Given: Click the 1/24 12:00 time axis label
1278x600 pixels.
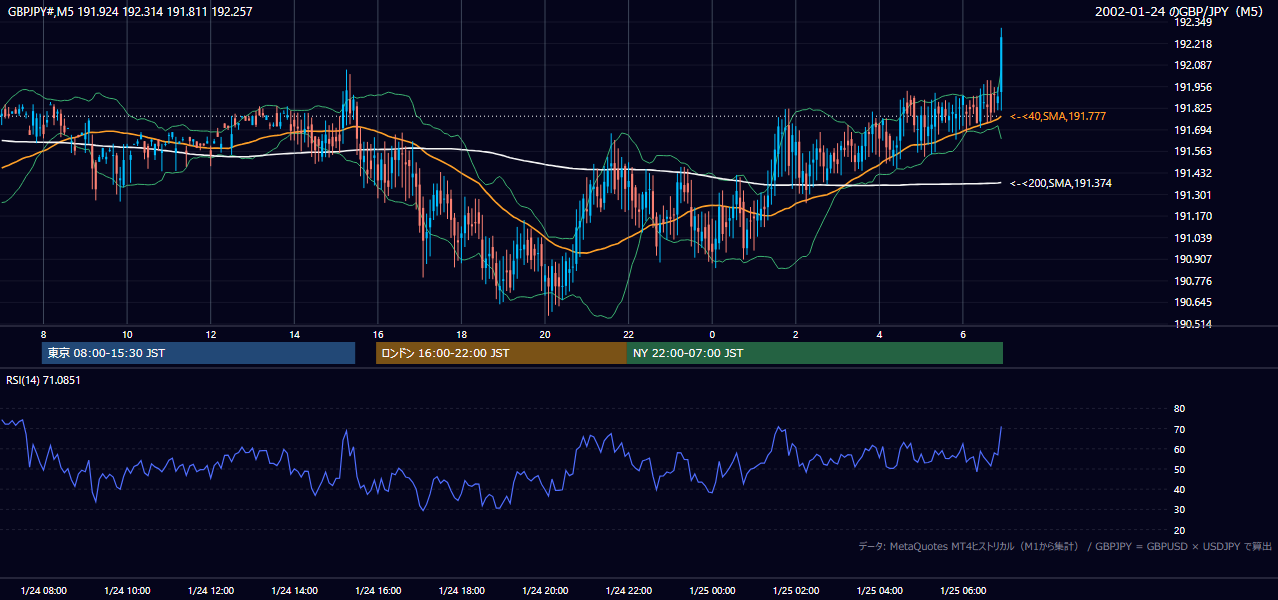Looking at the screenshot, I should [210, 591].
